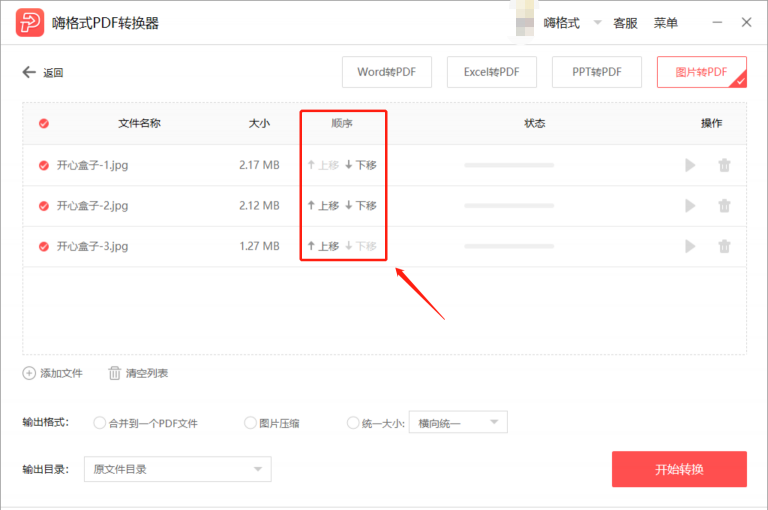This screenshot has height=510, width=768.
Task: Click the play icon for 开心盒子-2.jpg
Action: click(x=690, y=206)
